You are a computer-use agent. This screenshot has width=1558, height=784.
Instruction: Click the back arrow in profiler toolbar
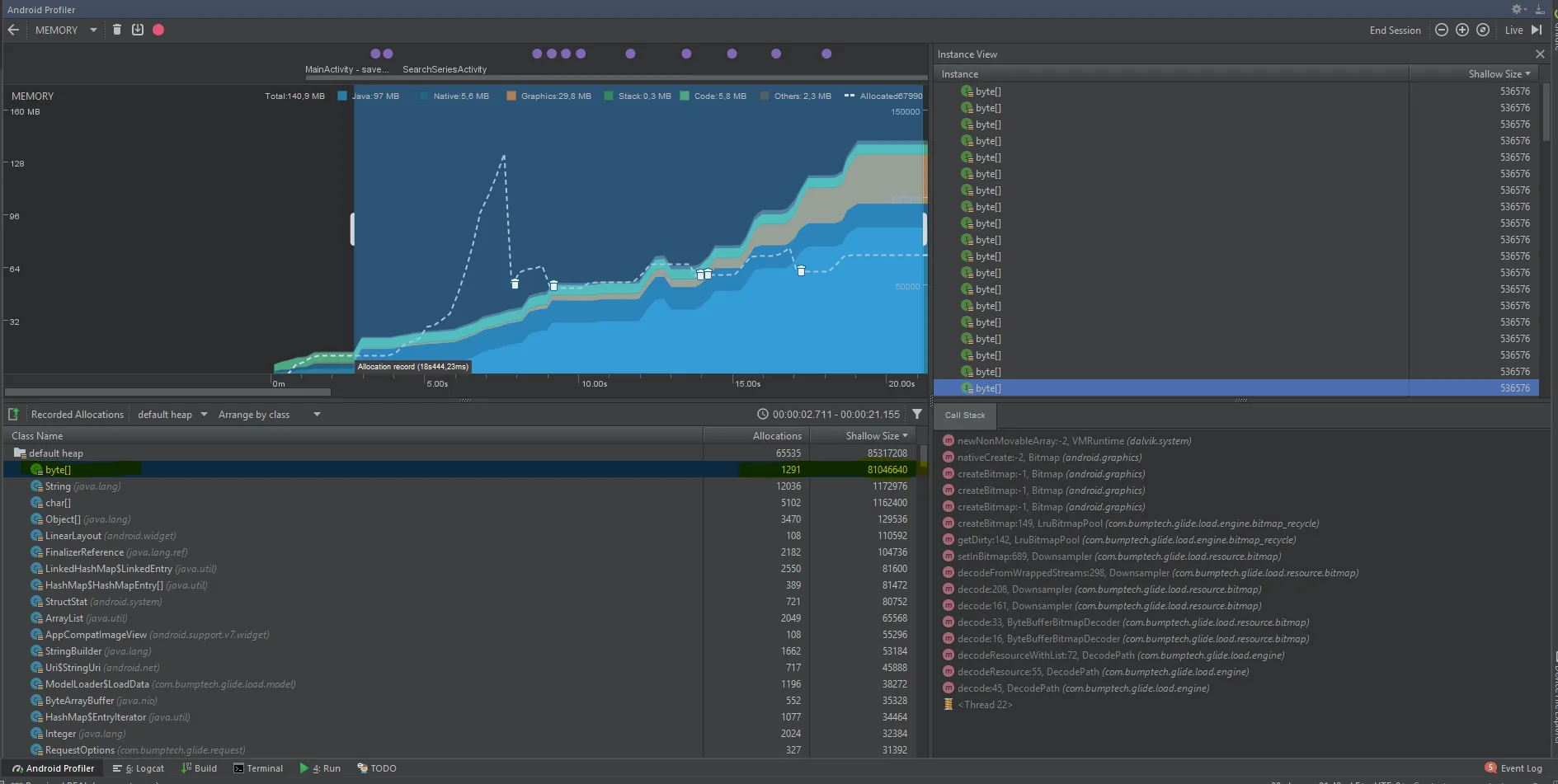click(x=13, y=30)
